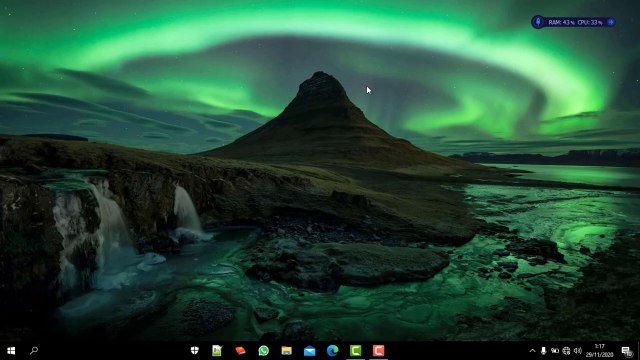Open the Windows Security shield icon
The height and width of the screenshot is (360, 640).
point(194,350)
